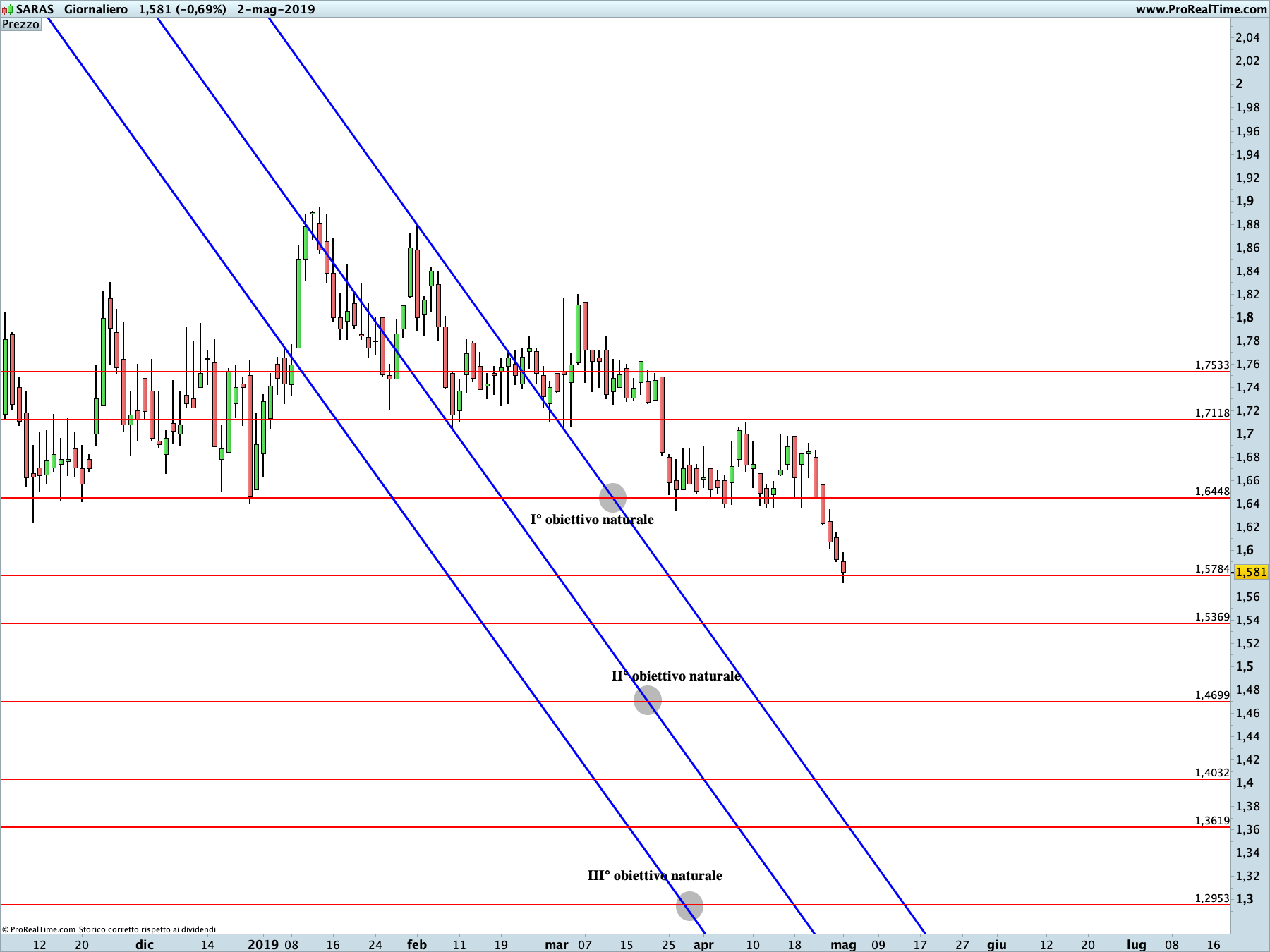
Task: Select the 1,7533 red level label
Action: pyautogui.click(x=1212, y=365)
